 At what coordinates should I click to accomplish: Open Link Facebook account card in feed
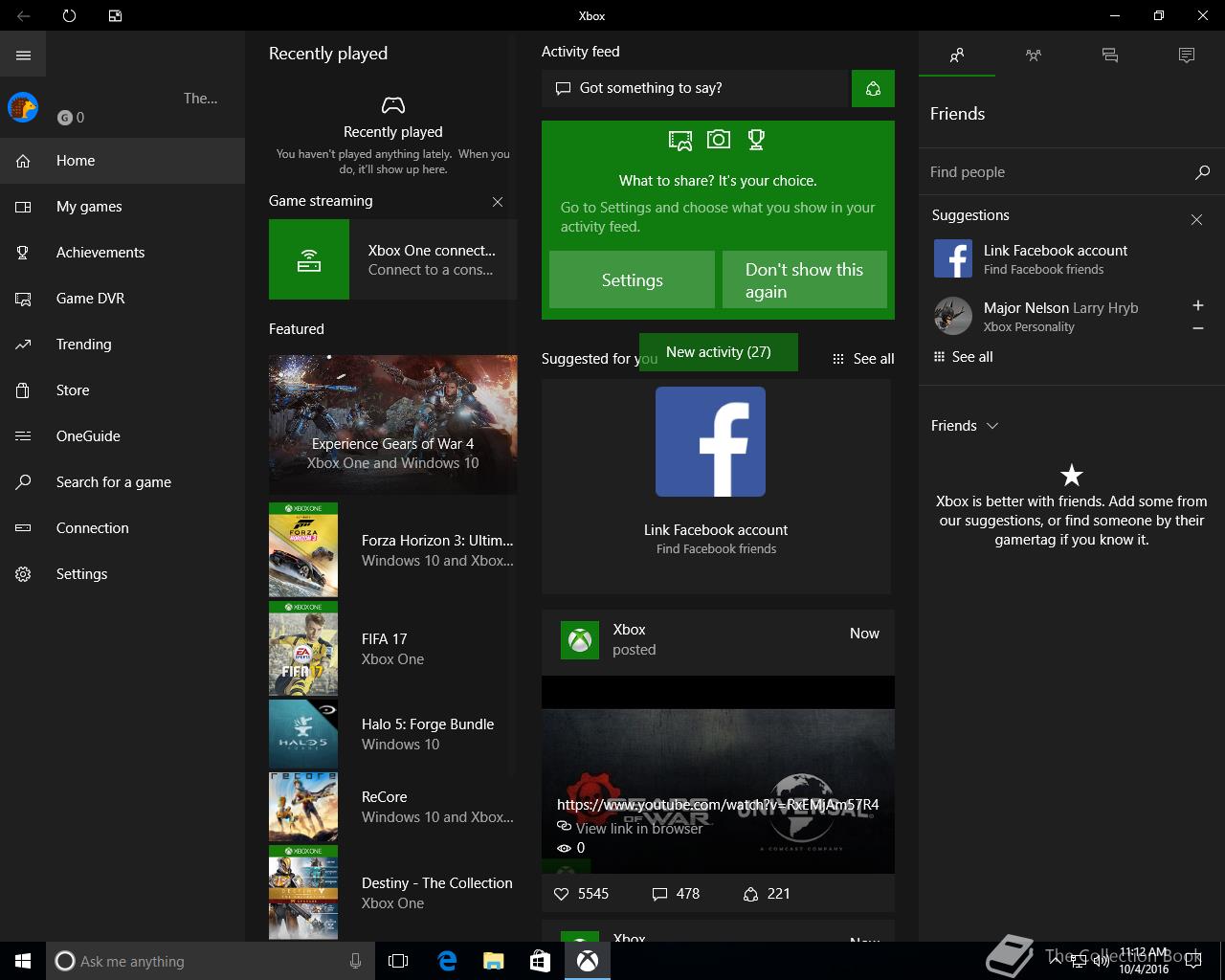716,486
